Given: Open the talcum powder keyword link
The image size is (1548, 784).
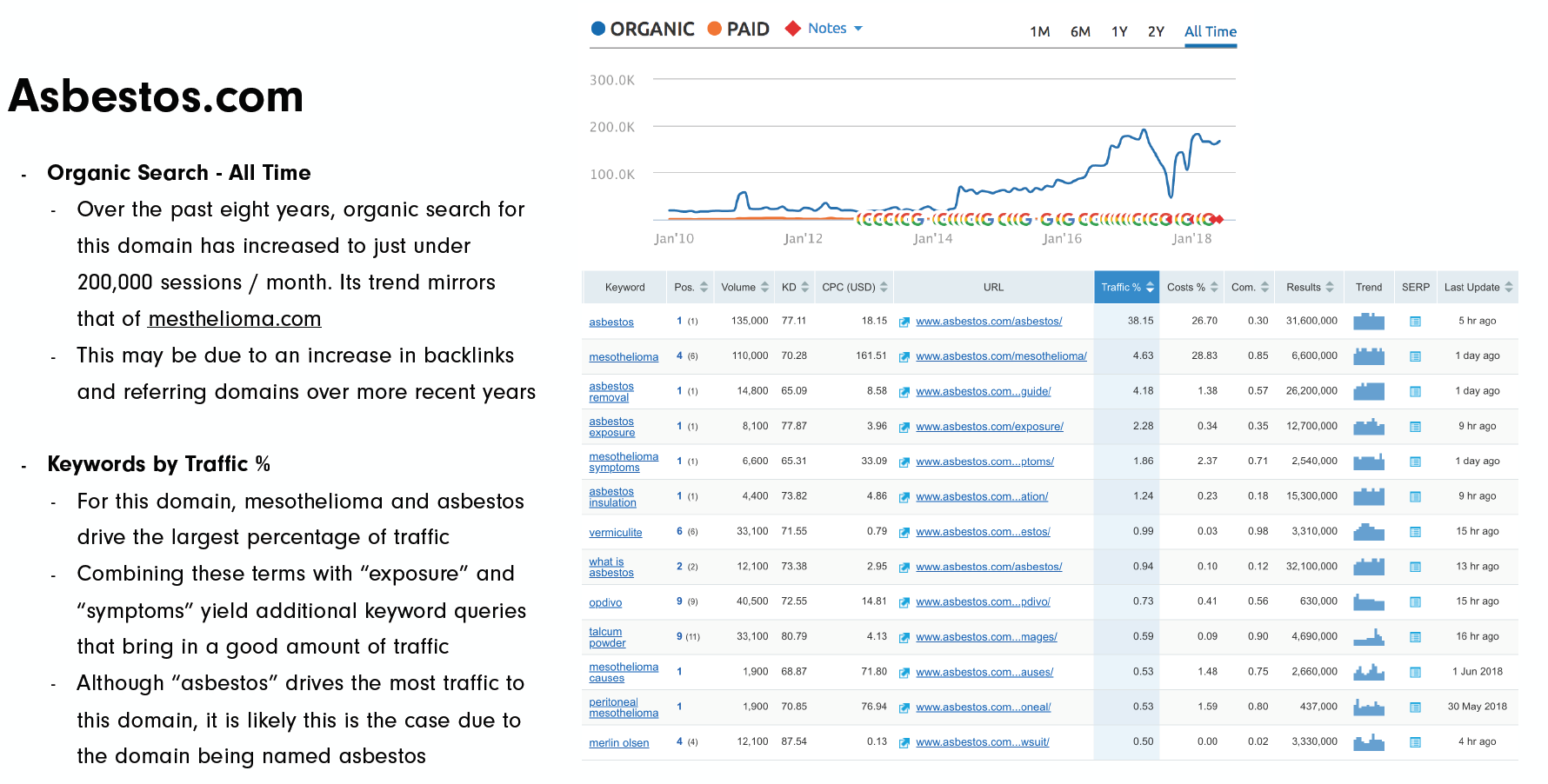Looking at the screenshot, I should (x=607, y=638).
